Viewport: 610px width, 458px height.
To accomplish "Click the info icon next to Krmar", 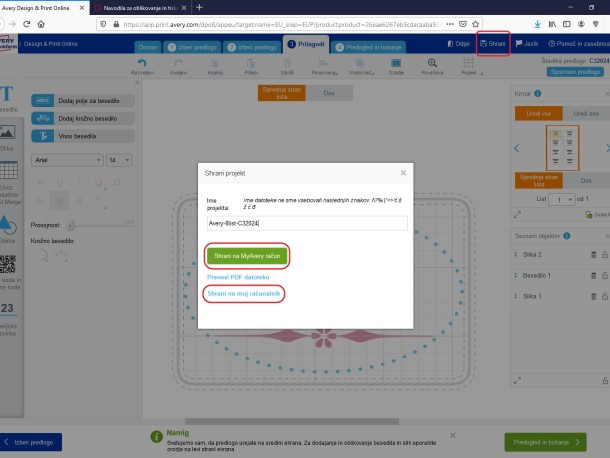I will point(538,93).
